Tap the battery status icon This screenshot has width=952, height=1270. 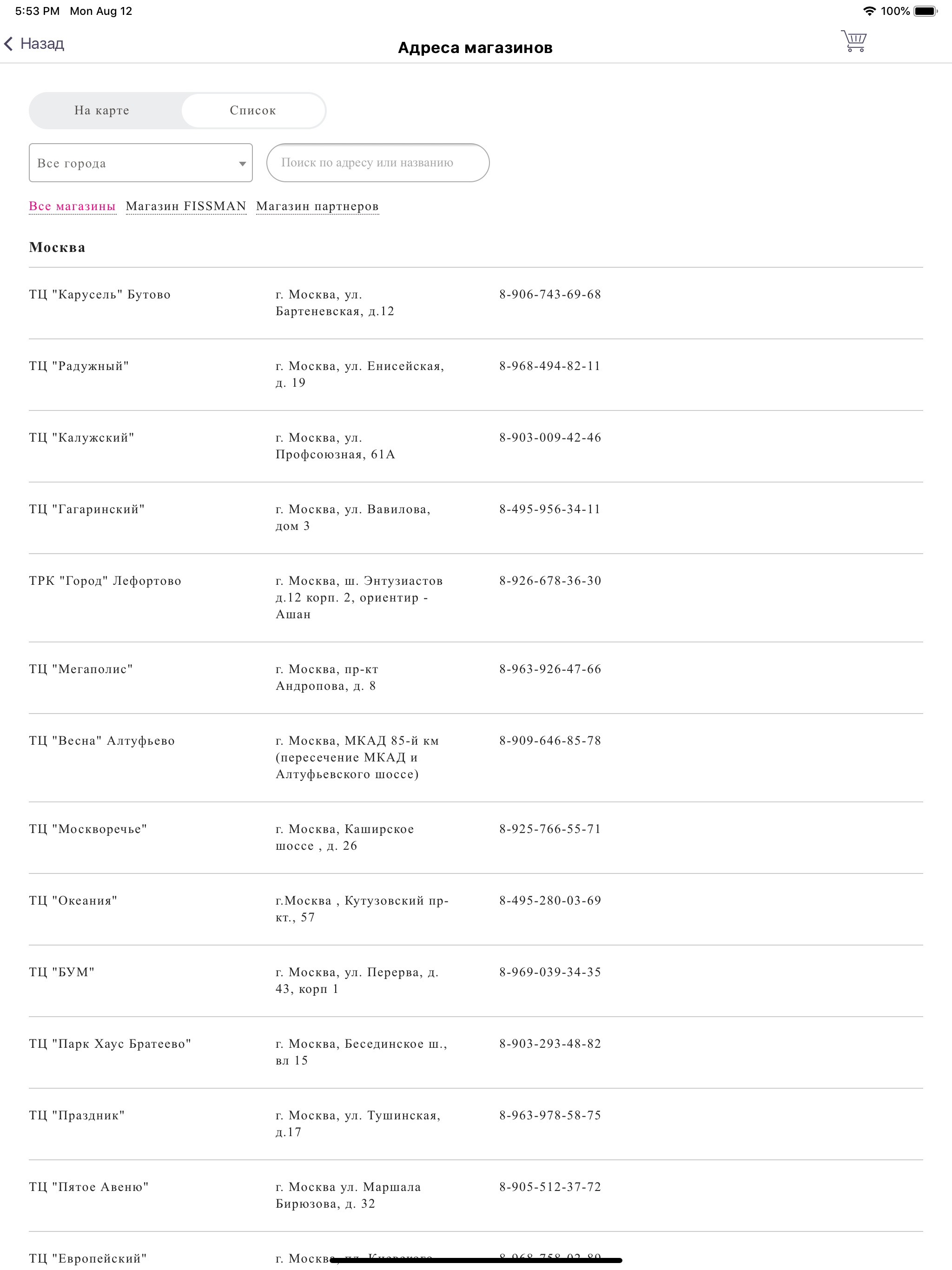tap(925, 11)
